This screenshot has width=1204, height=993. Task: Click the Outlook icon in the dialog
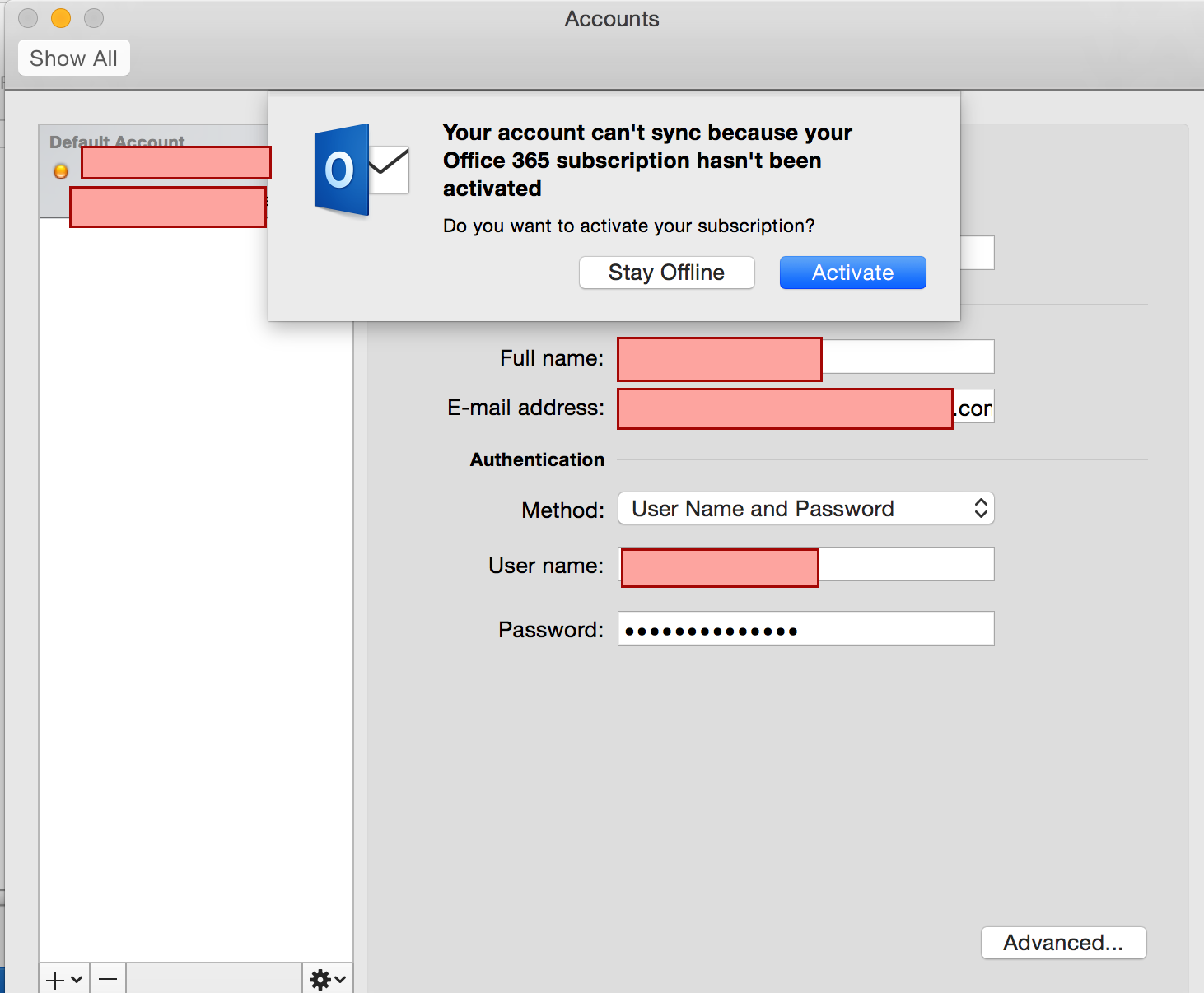pos(362,170)
